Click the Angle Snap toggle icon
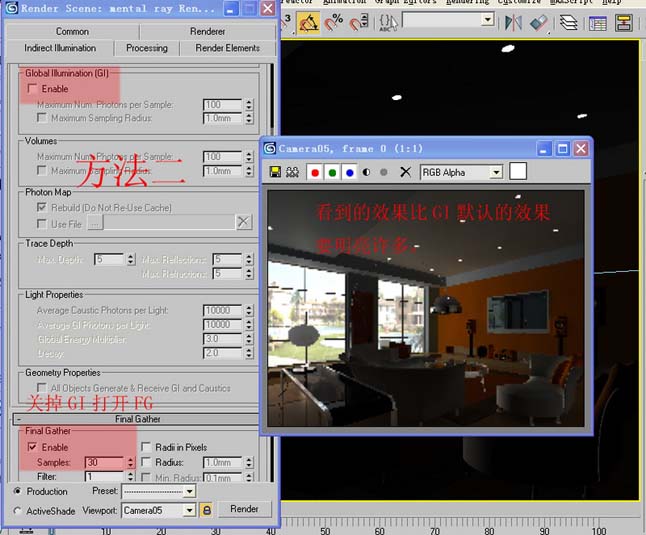The height and width of the screenshot is (535, 646). (x=309, y=23)
